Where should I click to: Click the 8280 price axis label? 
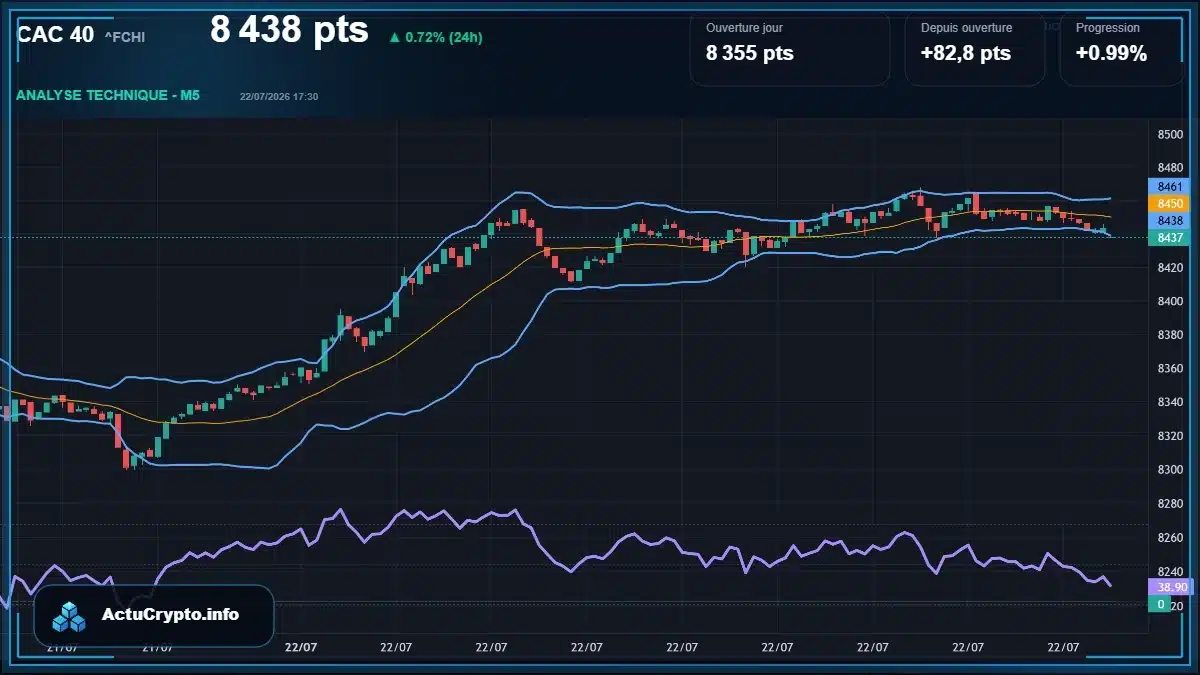1170,503
